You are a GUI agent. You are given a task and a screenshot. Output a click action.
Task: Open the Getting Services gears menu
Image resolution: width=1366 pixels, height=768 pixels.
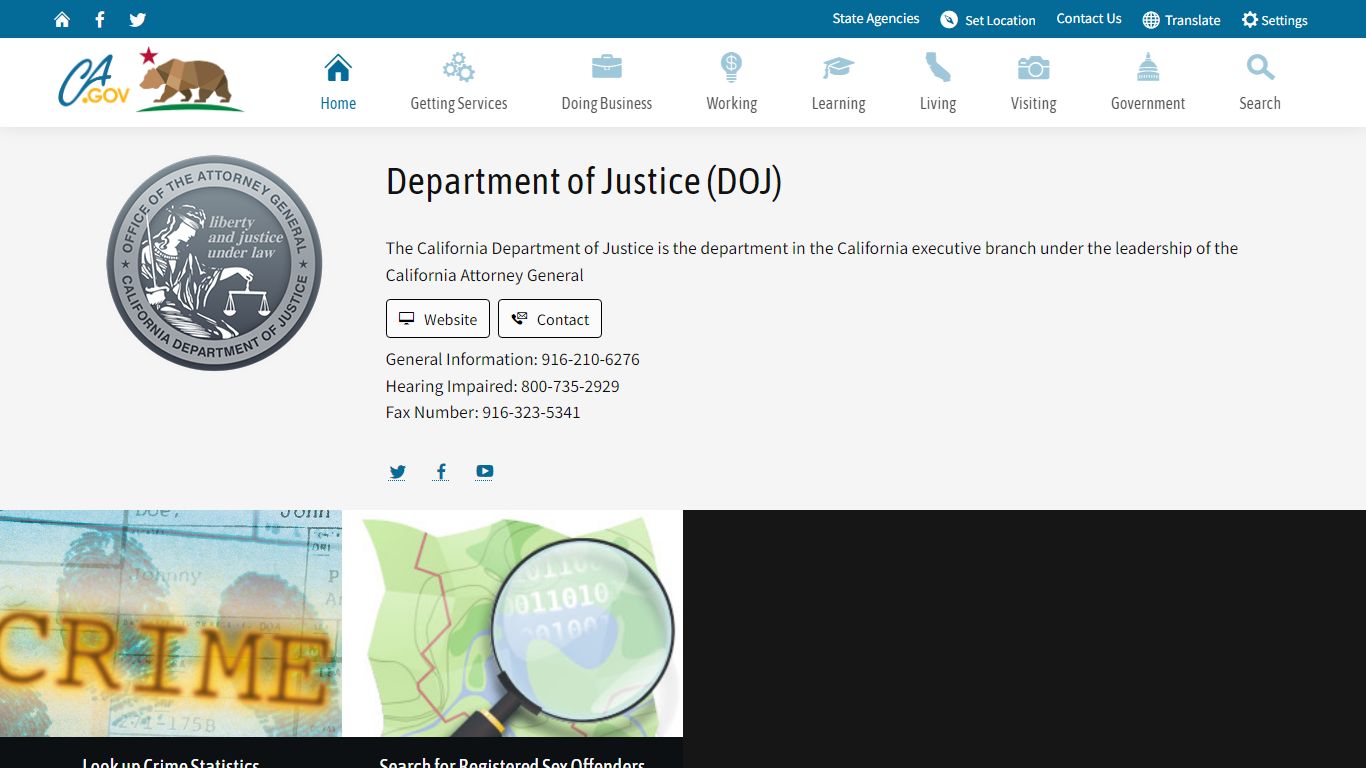(459, 83)
